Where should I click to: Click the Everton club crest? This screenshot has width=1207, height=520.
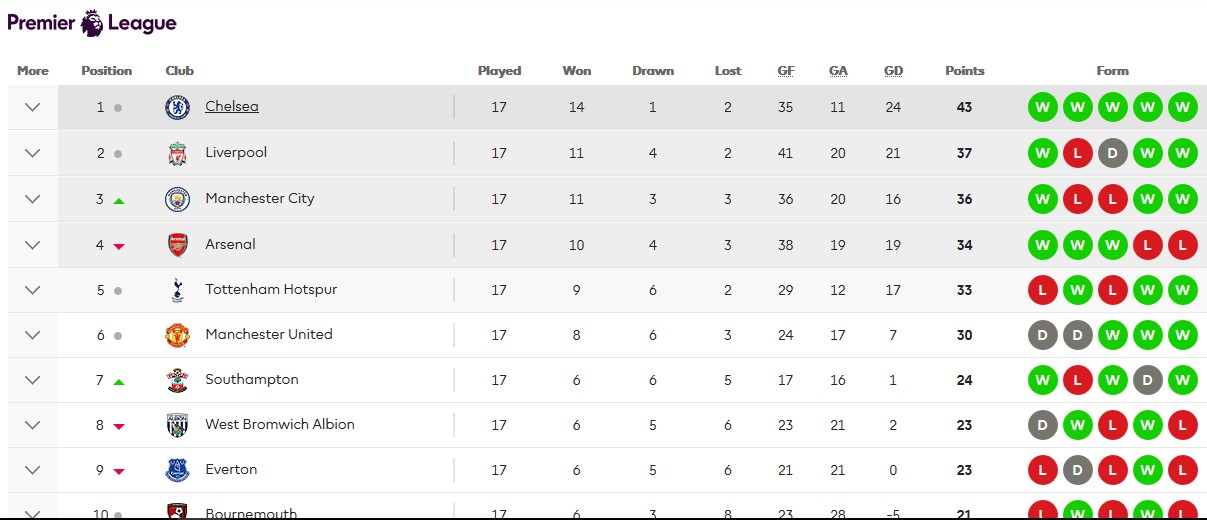(x=177, y=470)
